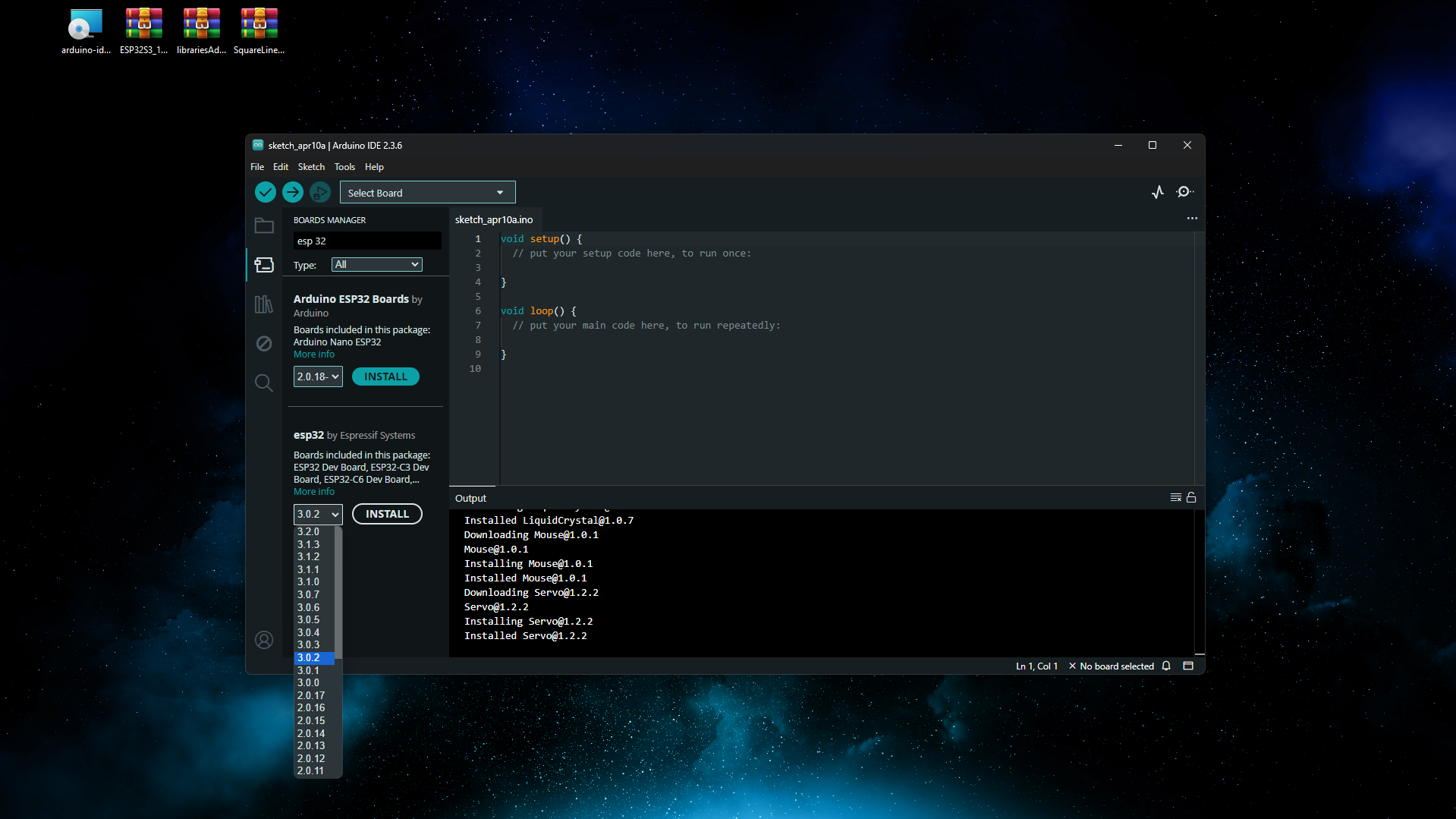Place cursor on line 2 setup comment
Image resolution: width=1456 pixels, height=819 pixels.
[x=632, y=254]
